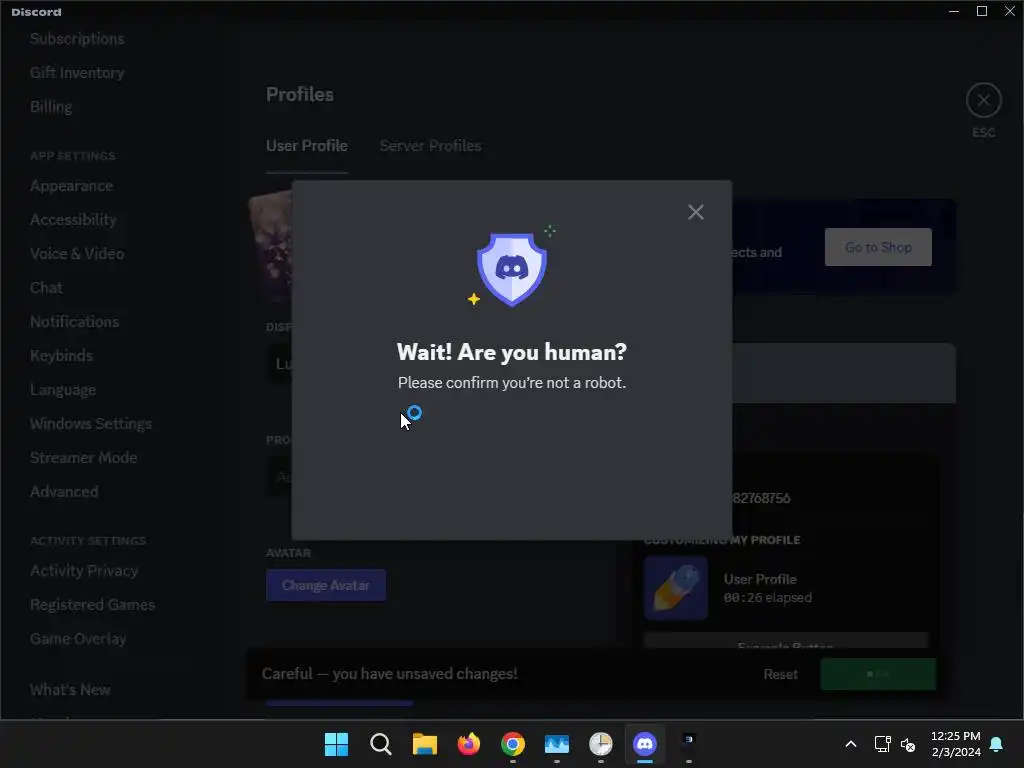
Task: Click Go to Shop button
Action: 878,247
